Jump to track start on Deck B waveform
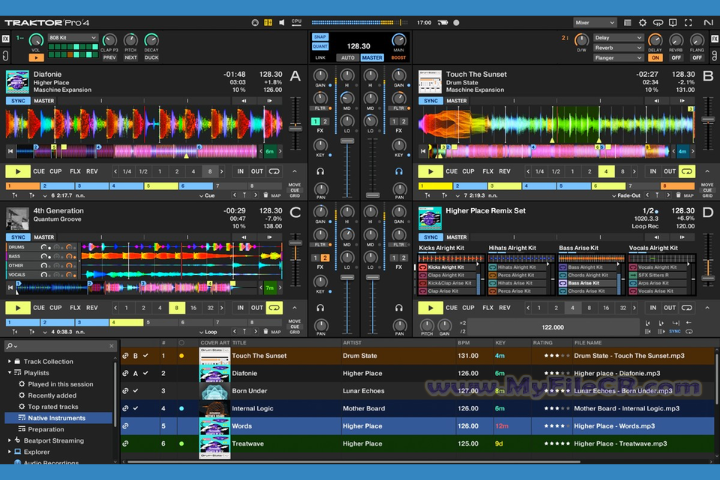This screenshot has height=480, width=720. 423,151
